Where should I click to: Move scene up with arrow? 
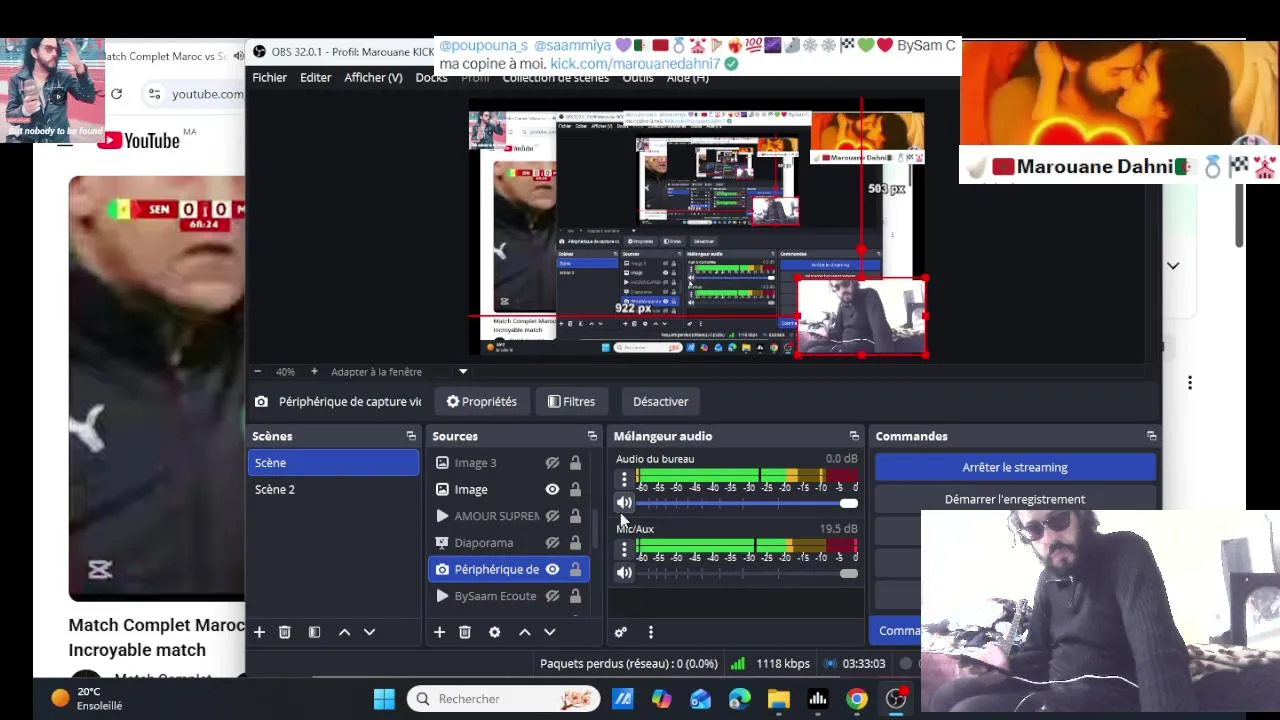344,632
